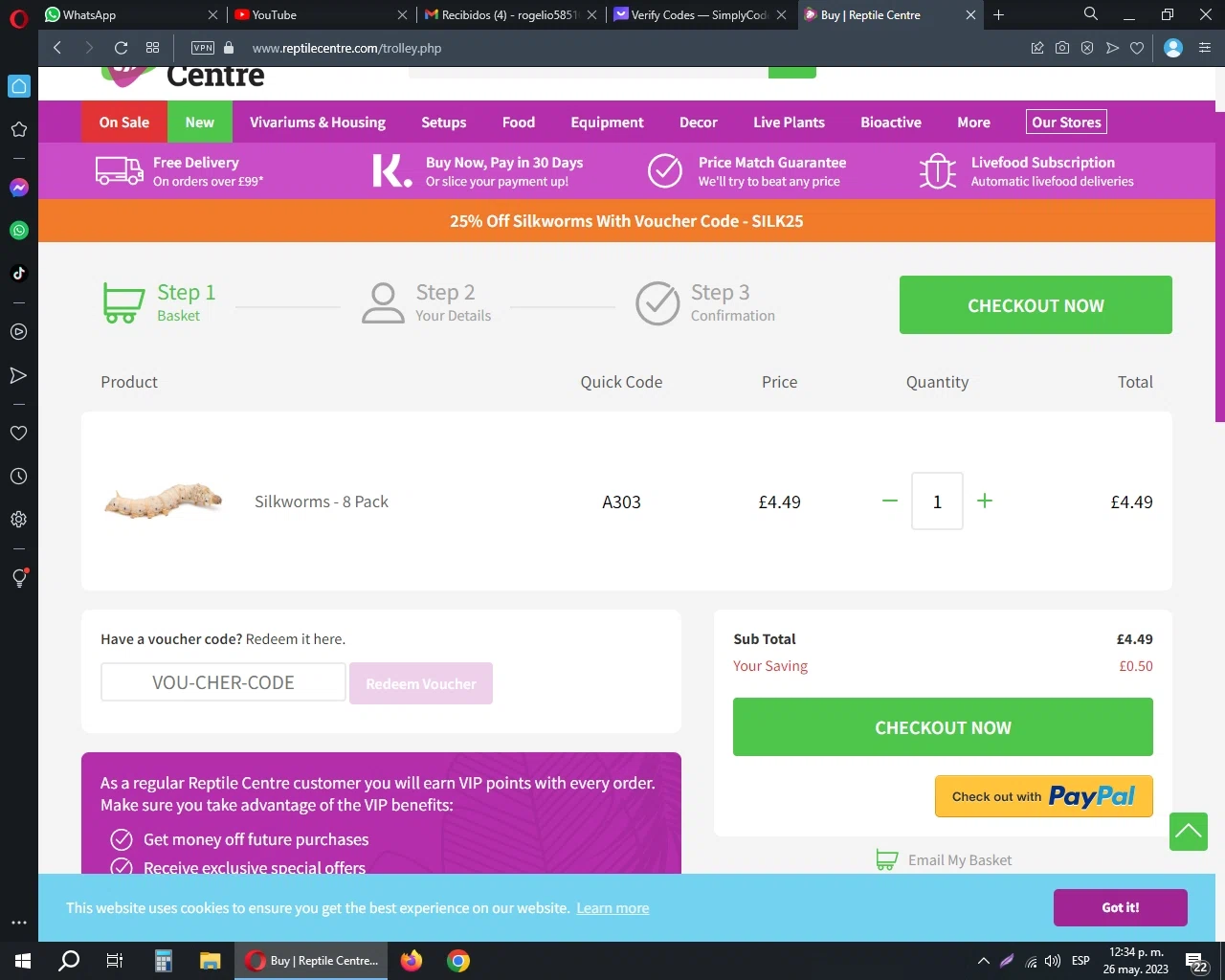
Task: Click Email My Basket link
Action: click(x=944, y=859)
